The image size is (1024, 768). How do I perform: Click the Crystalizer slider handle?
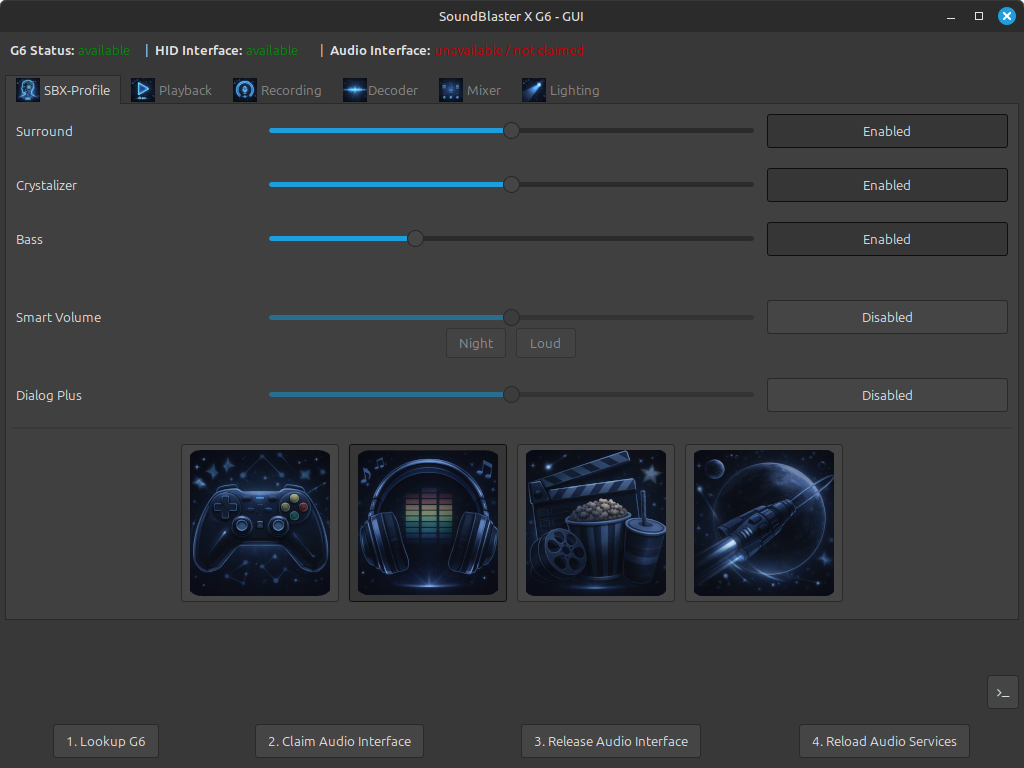(x=511, y=185)
